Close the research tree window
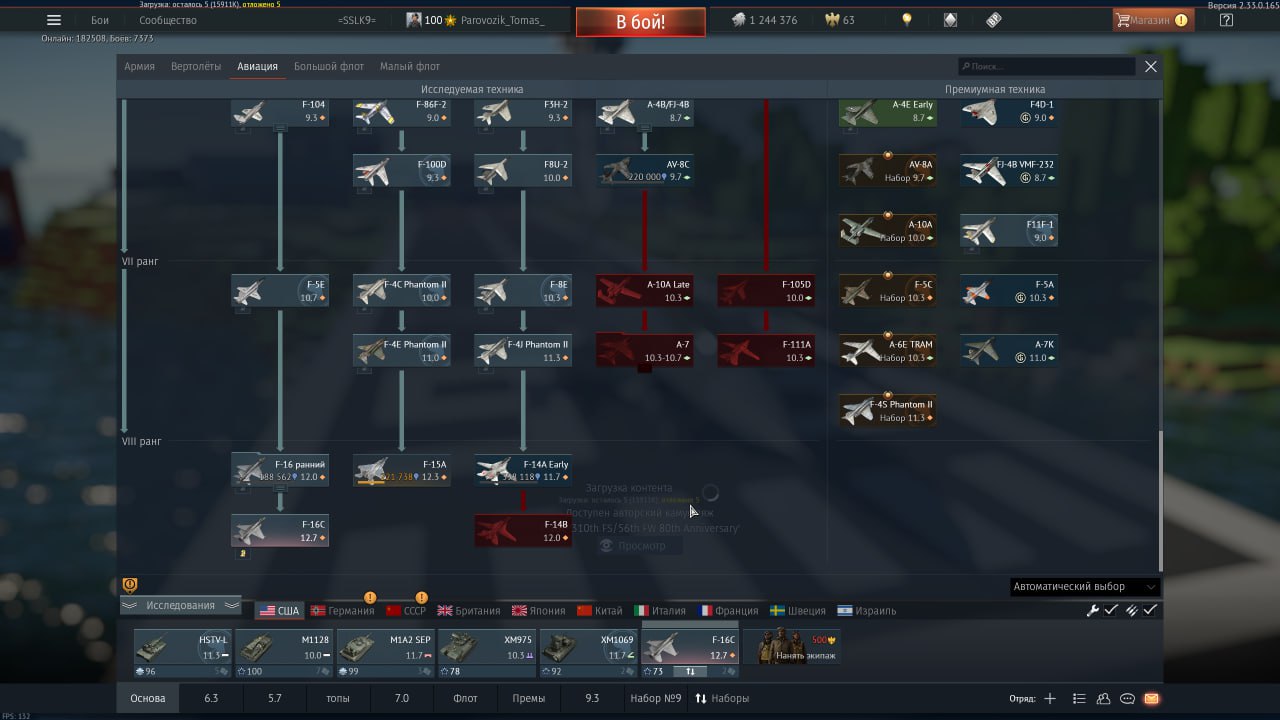 tap(1151, 66)
